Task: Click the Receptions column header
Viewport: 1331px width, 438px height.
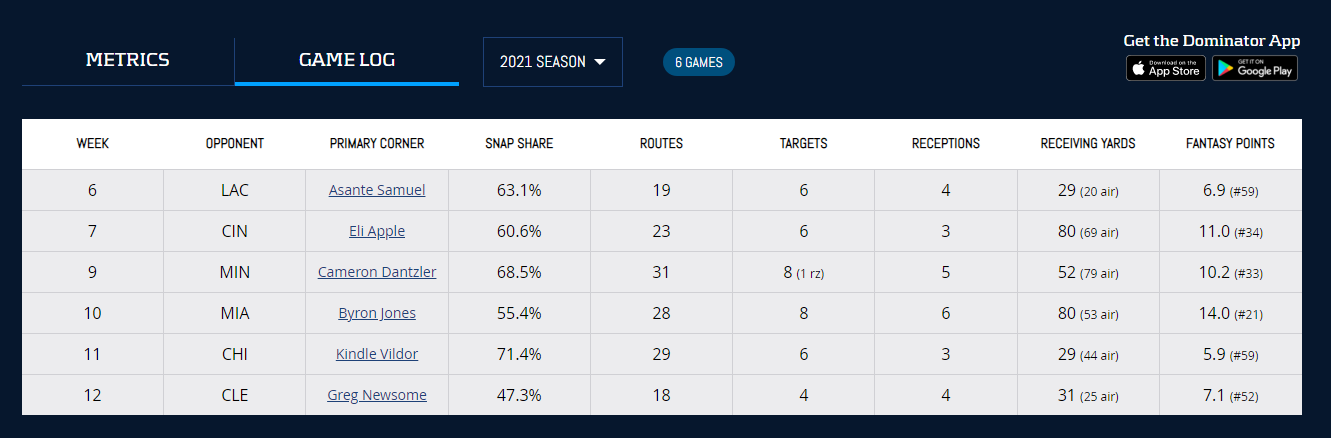Action: [946, 144]
